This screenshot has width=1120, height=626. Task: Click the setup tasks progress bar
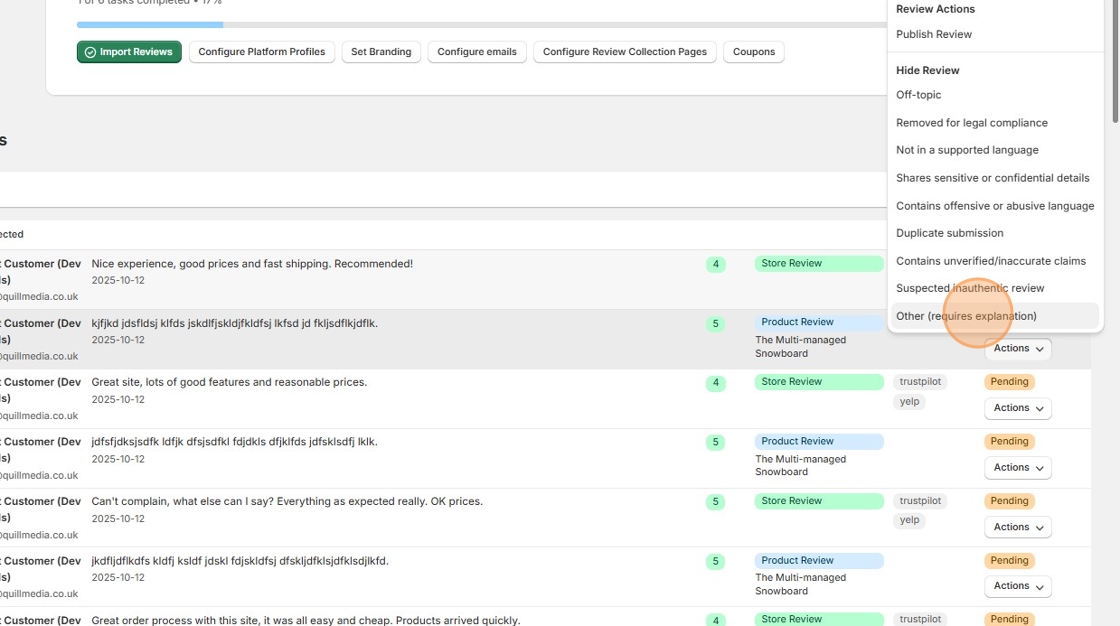481,25
